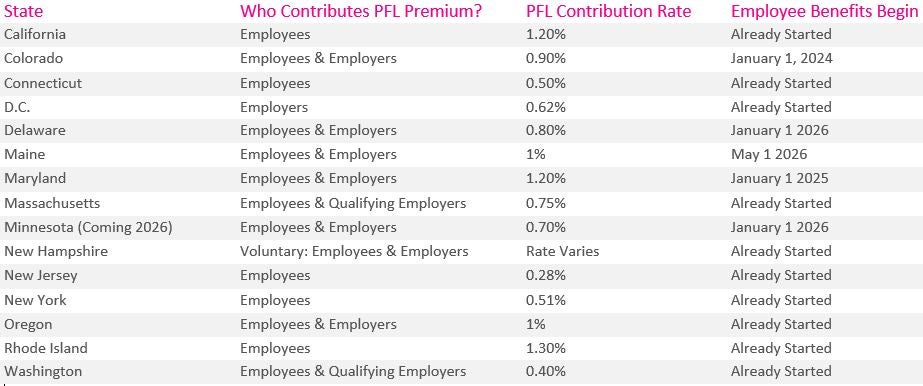
Task: Select the Who Contributes PFL Premium? header
Action: [361, 11]
